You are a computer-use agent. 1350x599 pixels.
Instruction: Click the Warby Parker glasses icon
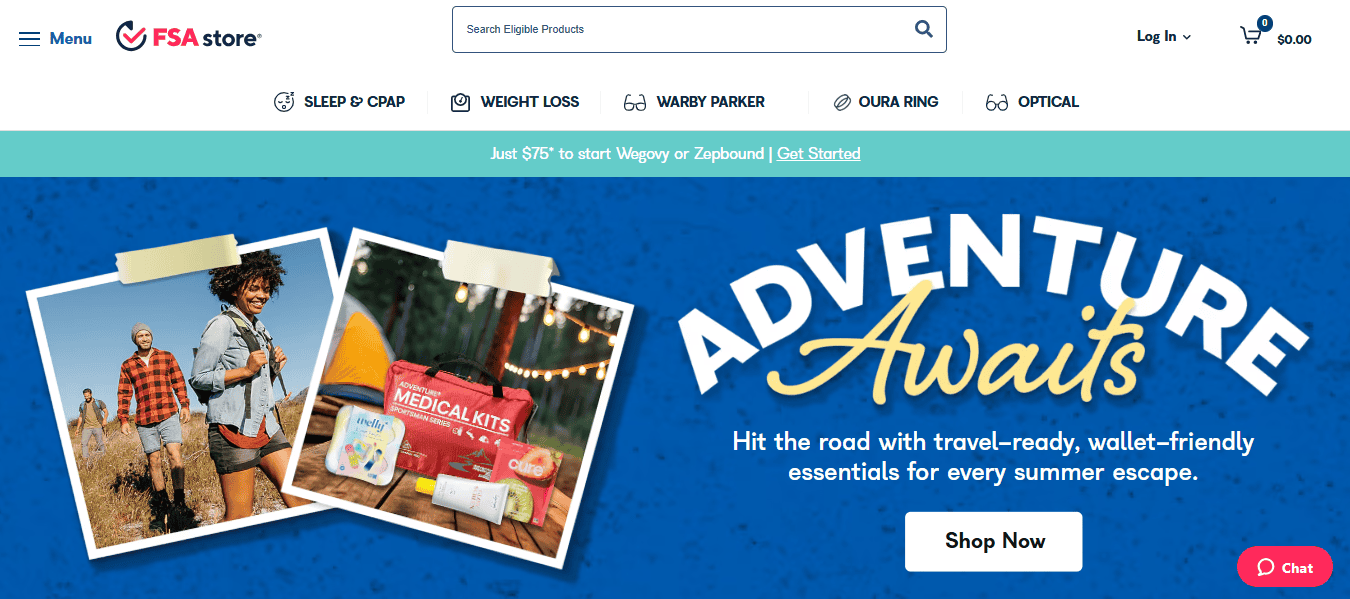(635, 103)
